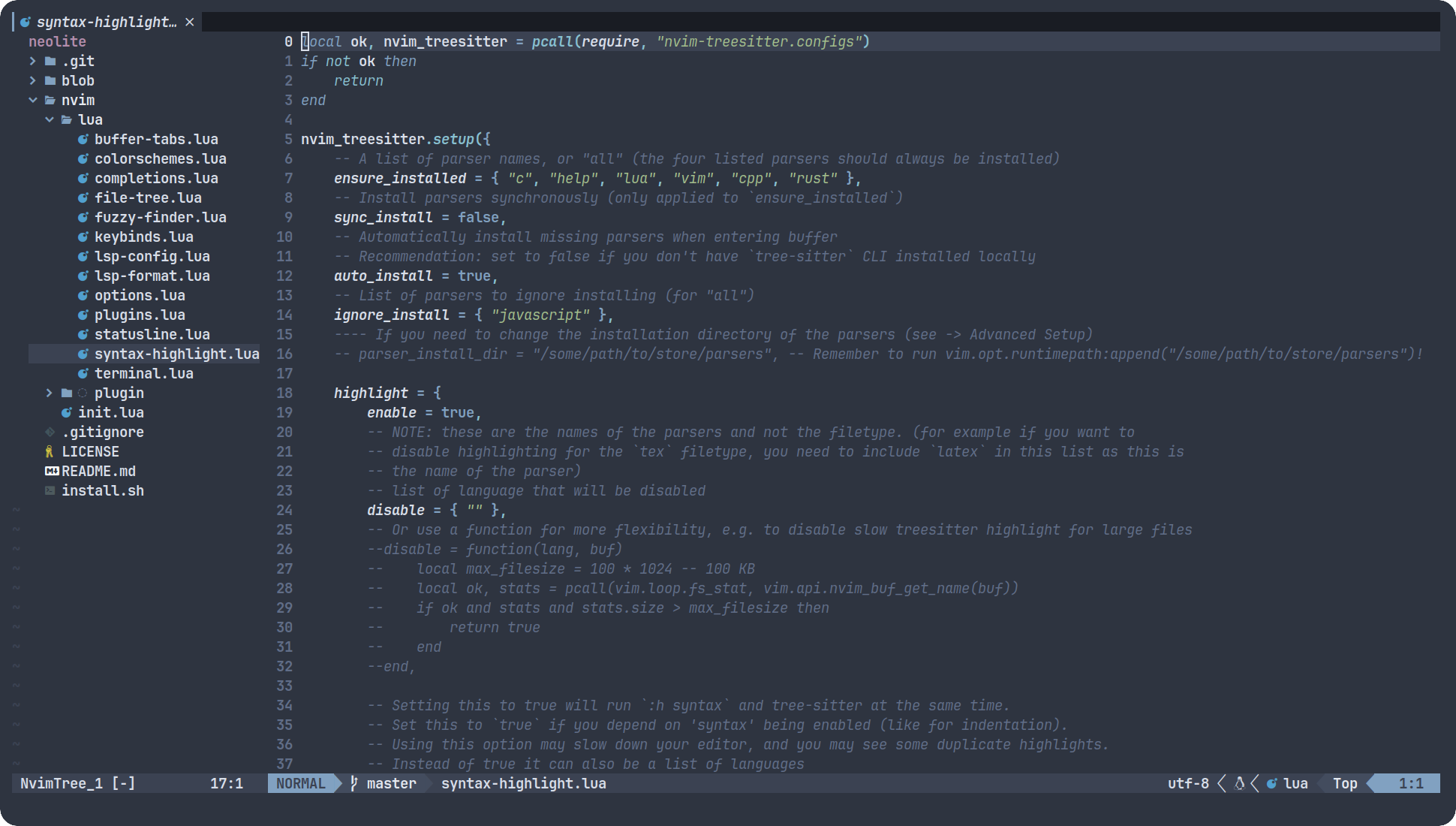Click the git icon beside .gitignore
The height and width of the screenshot is (826, 1456).
50,432
